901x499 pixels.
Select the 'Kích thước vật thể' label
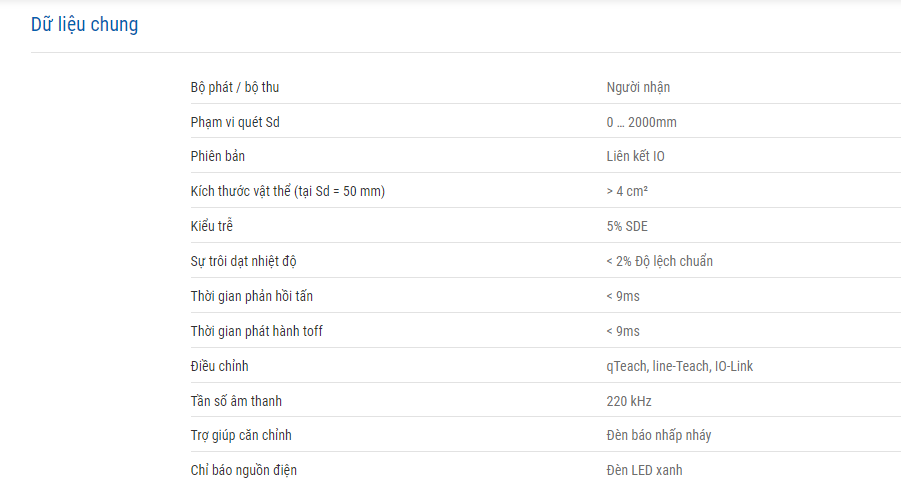click(288, 191)
